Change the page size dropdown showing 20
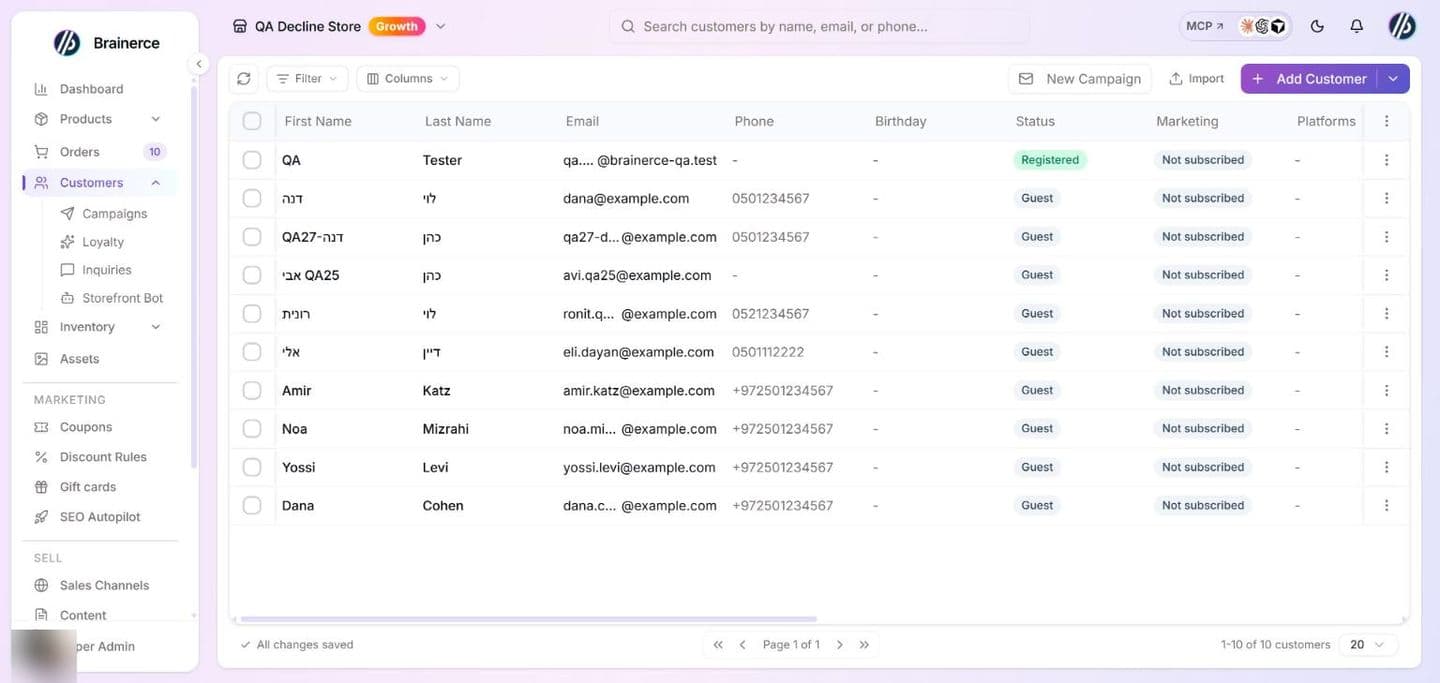 [x=1368, y=645]
